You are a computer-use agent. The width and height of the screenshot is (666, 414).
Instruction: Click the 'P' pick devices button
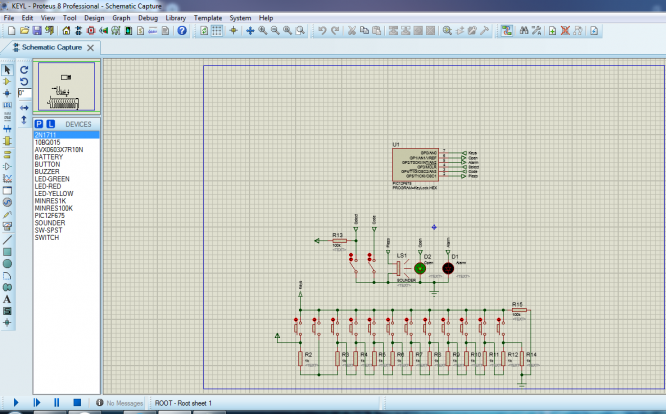click(x=39, y=124)
